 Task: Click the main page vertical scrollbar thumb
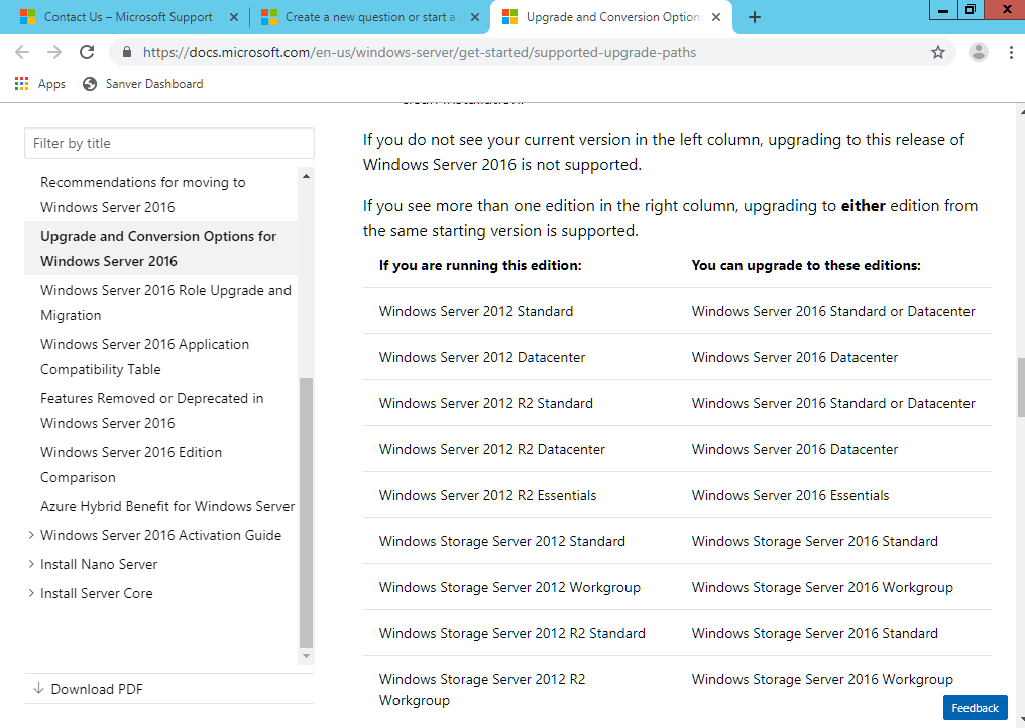(1020, 388)
